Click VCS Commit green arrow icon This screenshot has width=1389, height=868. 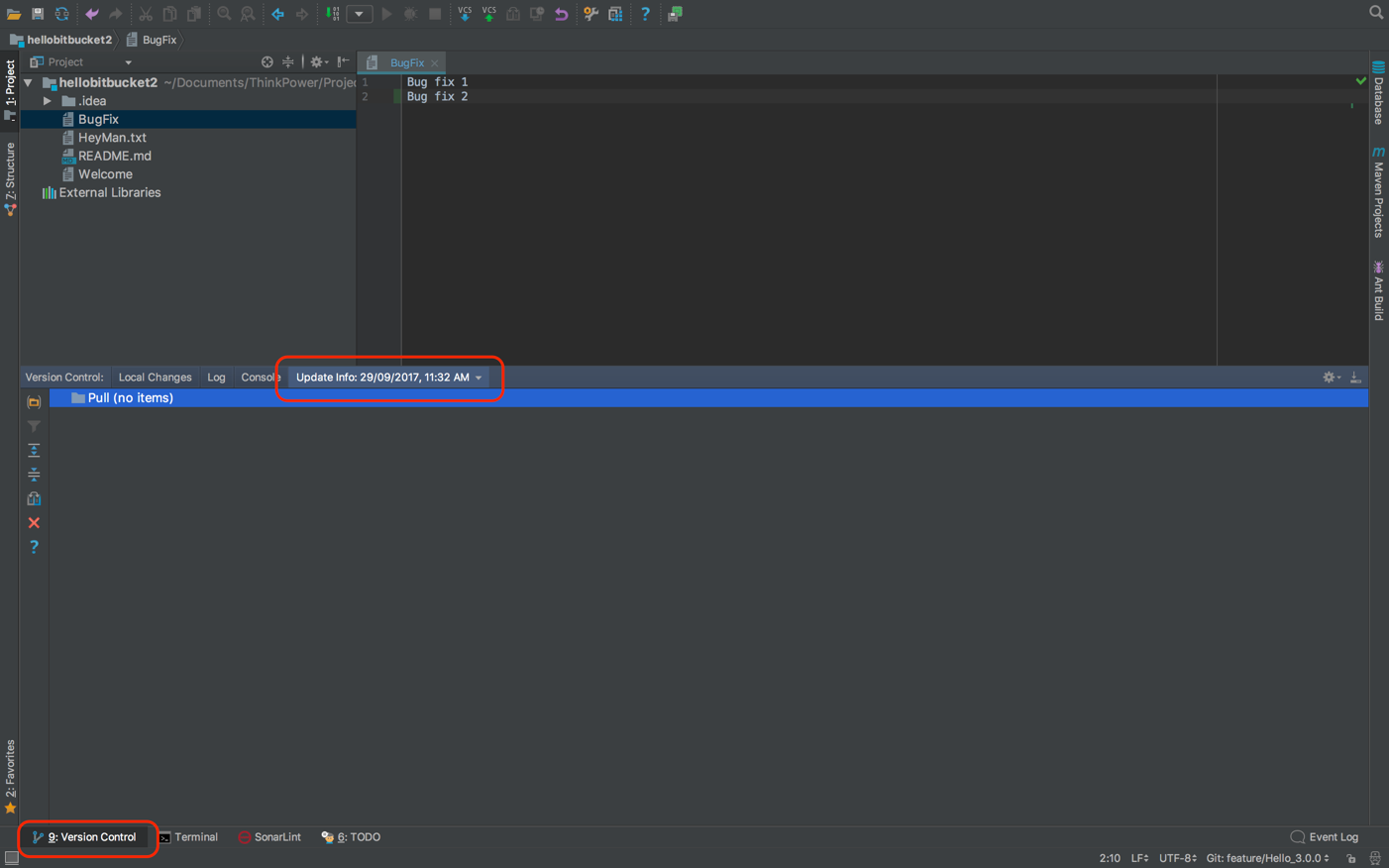click(488, 14)
